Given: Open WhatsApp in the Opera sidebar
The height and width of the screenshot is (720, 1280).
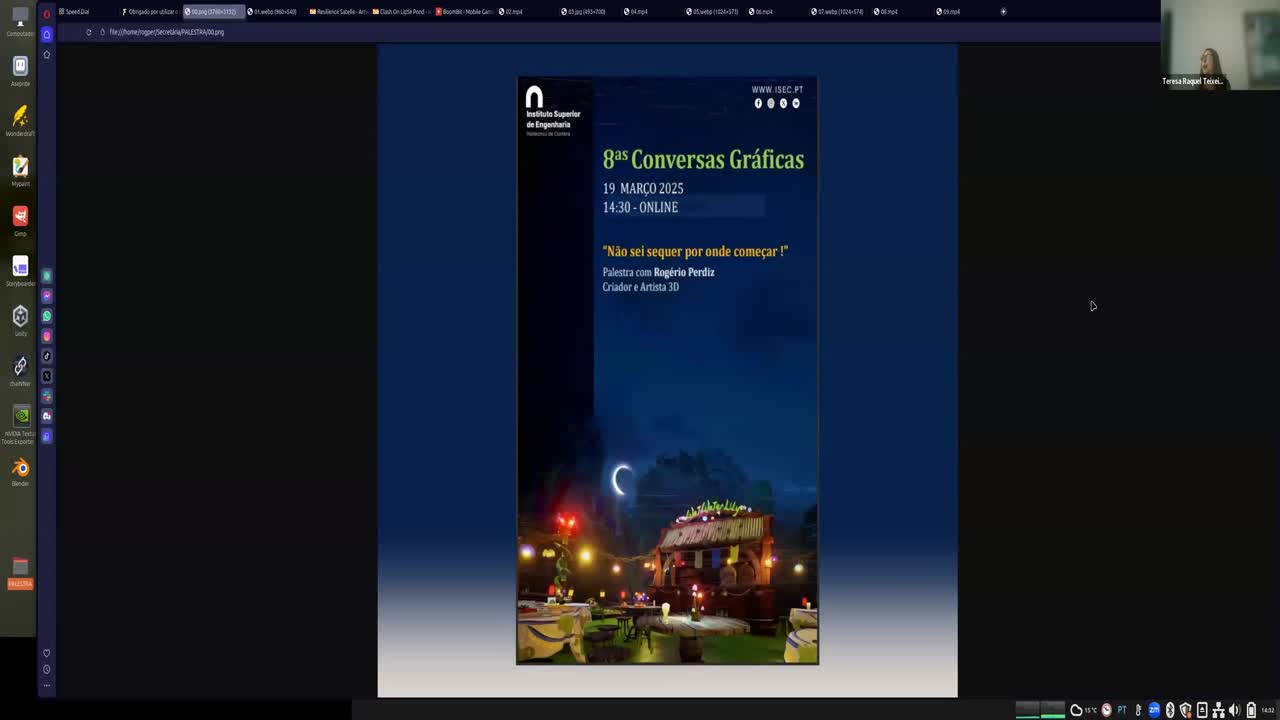Looking at the screenshot, I should pyautogui.click(x=46, y=316).
